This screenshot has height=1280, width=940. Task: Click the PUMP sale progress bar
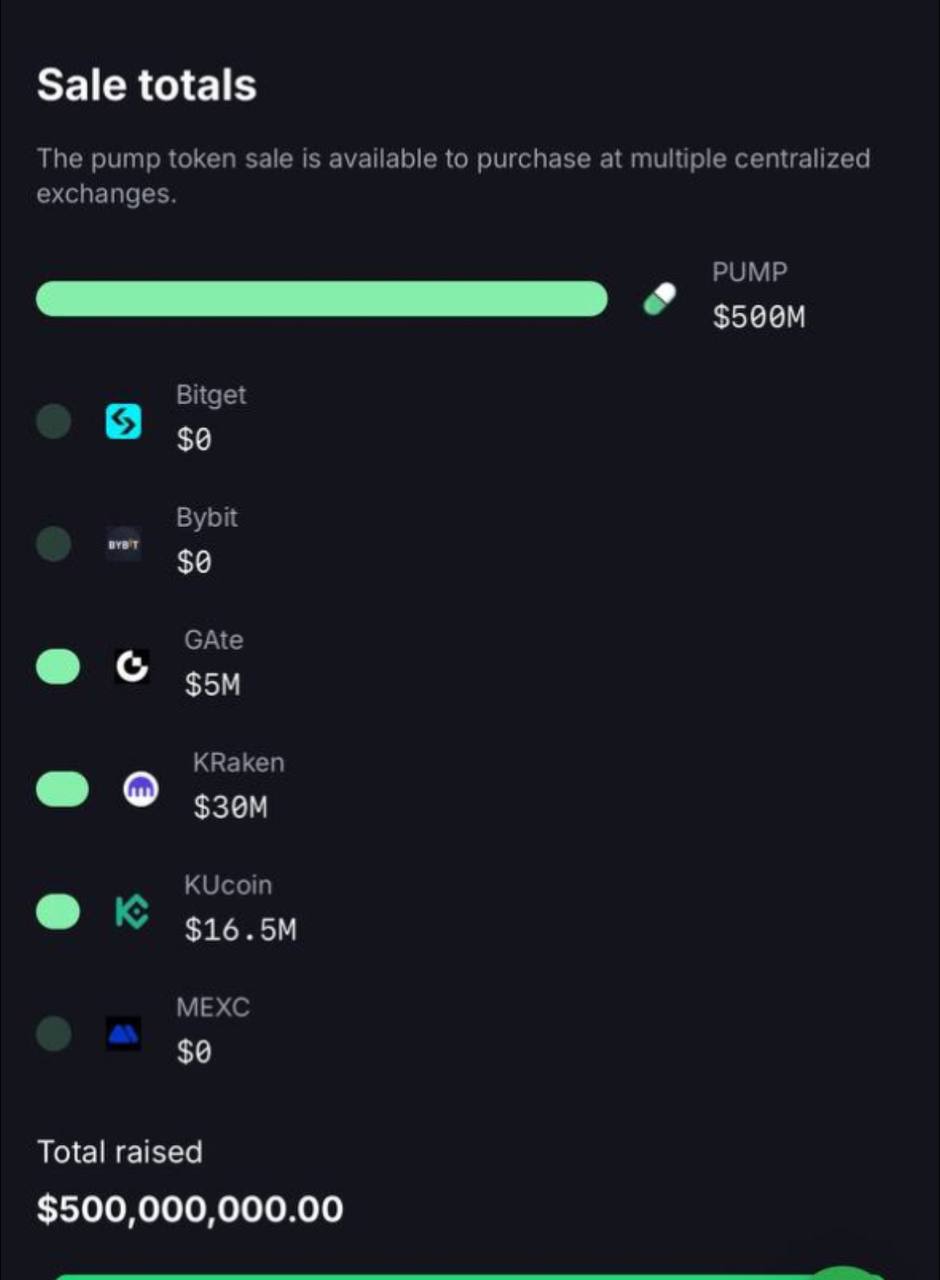tap(322, 299)
